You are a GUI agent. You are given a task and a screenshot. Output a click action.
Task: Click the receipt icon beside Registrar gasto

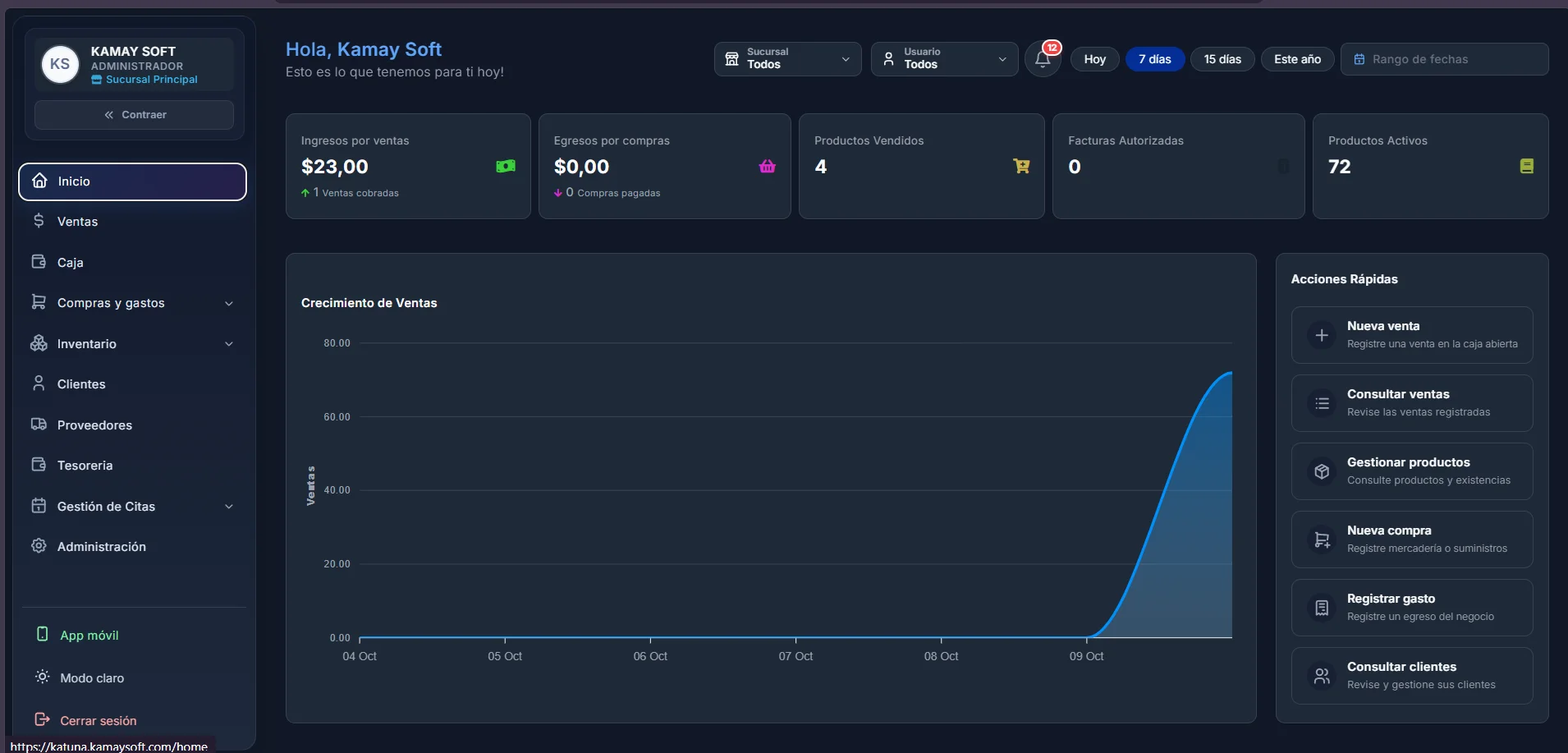click(1322, 608)
